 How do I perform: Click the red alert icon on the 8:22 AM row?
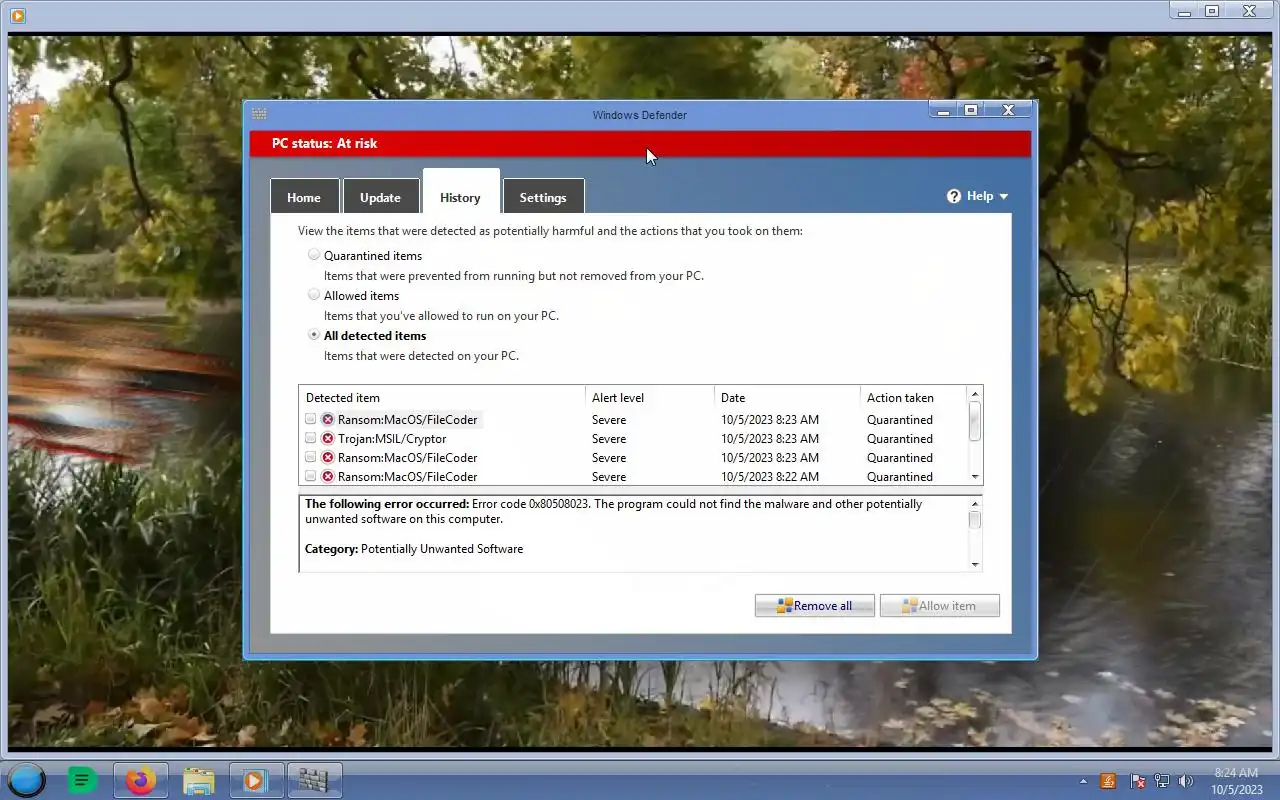[x=327, y=477]
